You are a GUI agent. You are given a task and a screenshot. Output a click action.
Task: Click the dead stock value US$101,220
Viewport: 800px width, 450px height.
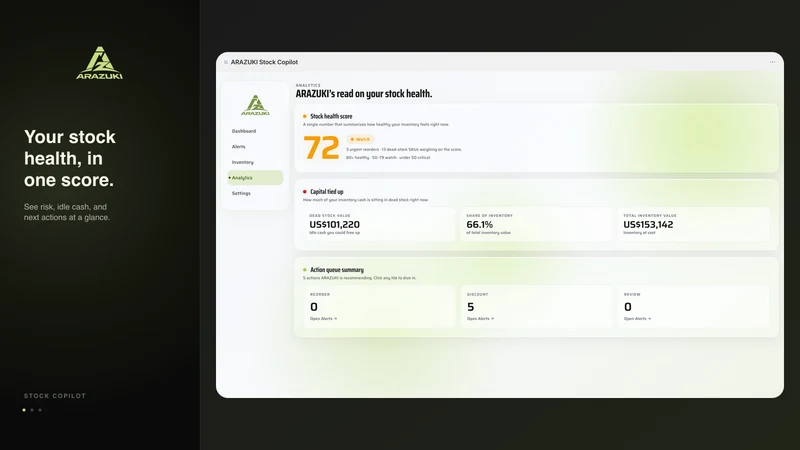[335, 224]
